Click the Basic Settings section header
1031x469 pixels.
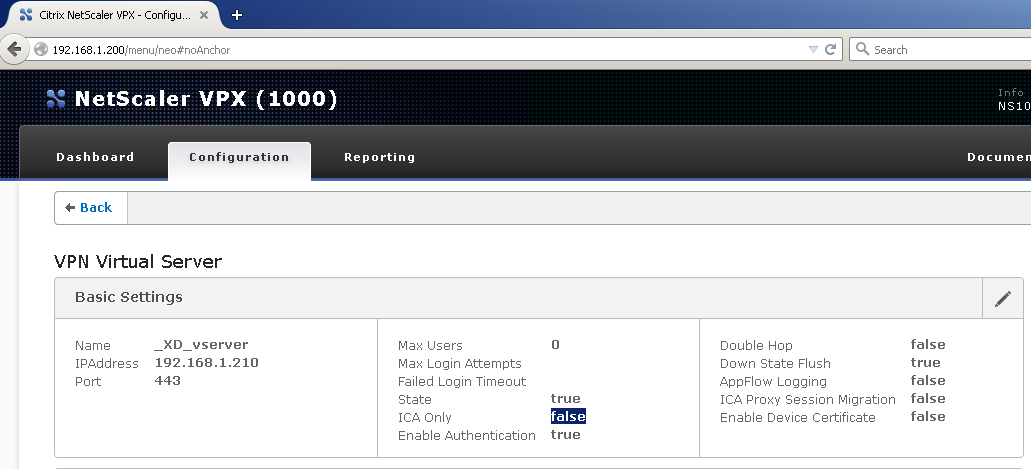coord(519,298)
